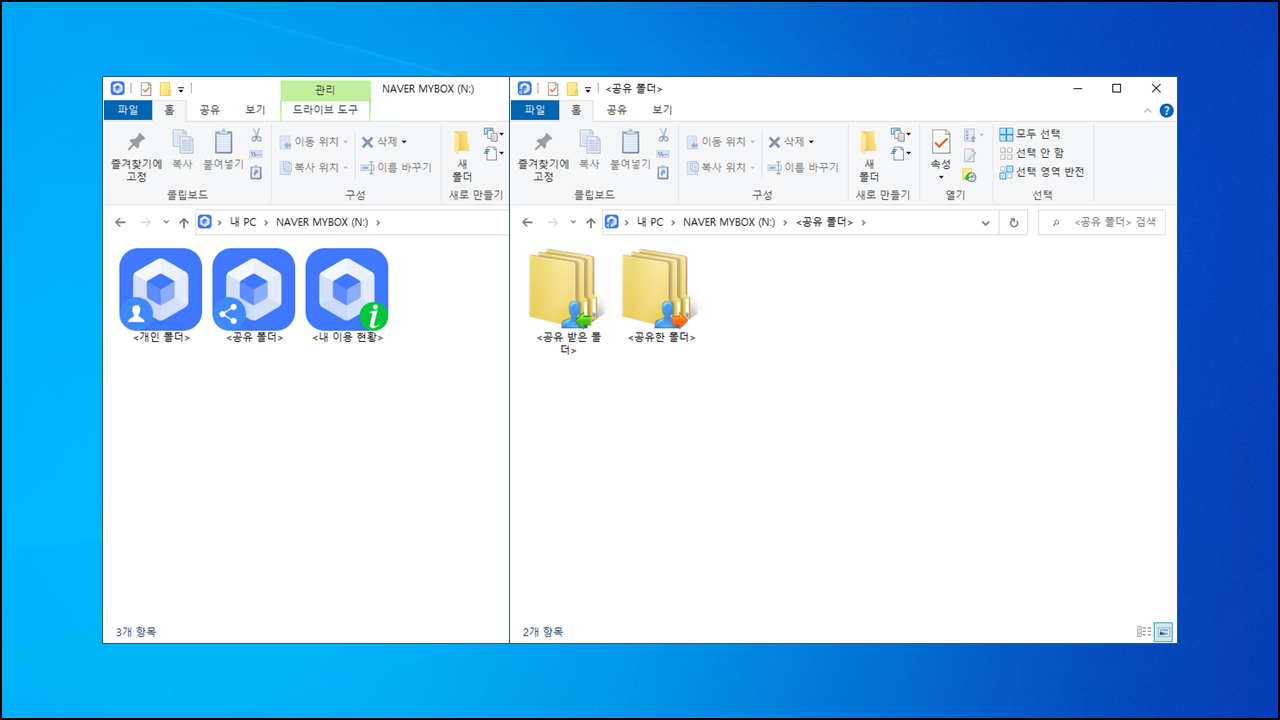This screenshot has width=1280, height=720.
Task: Switch to the 보기 tab in the left window
Action: tap(255, 110)
